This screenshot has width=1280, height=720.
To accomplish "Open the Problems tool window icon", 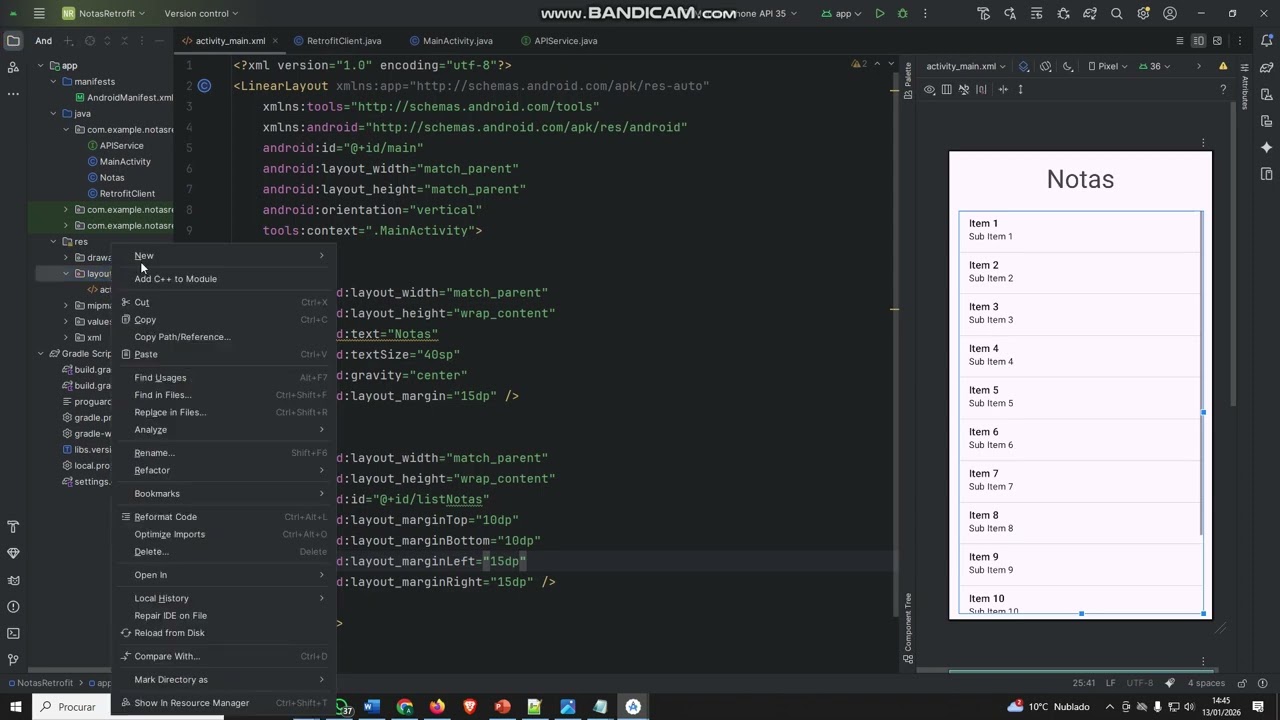I will [x=13, y=606].
